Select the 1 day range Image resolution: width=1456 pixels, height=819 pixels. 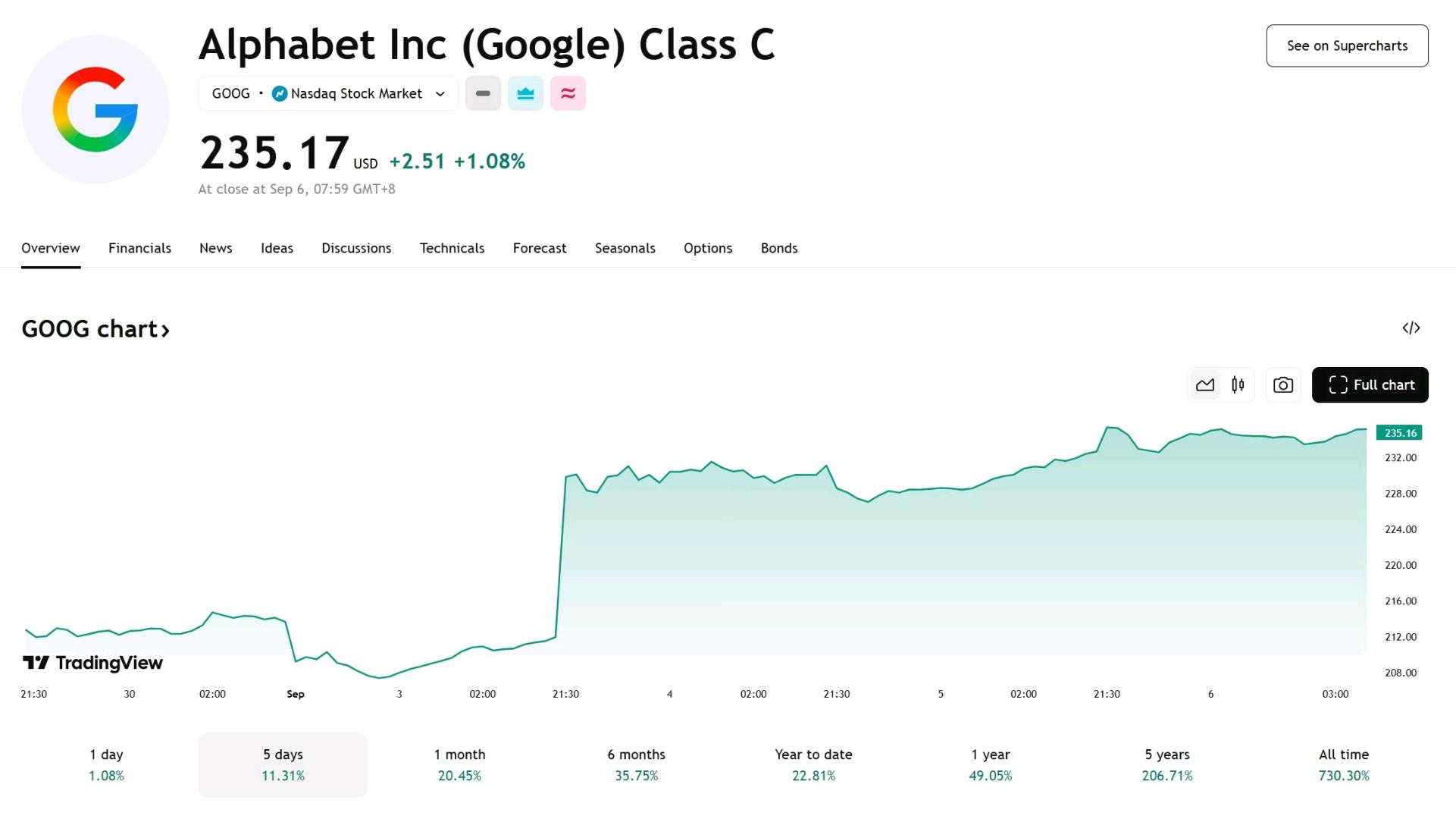pos(106,764)
